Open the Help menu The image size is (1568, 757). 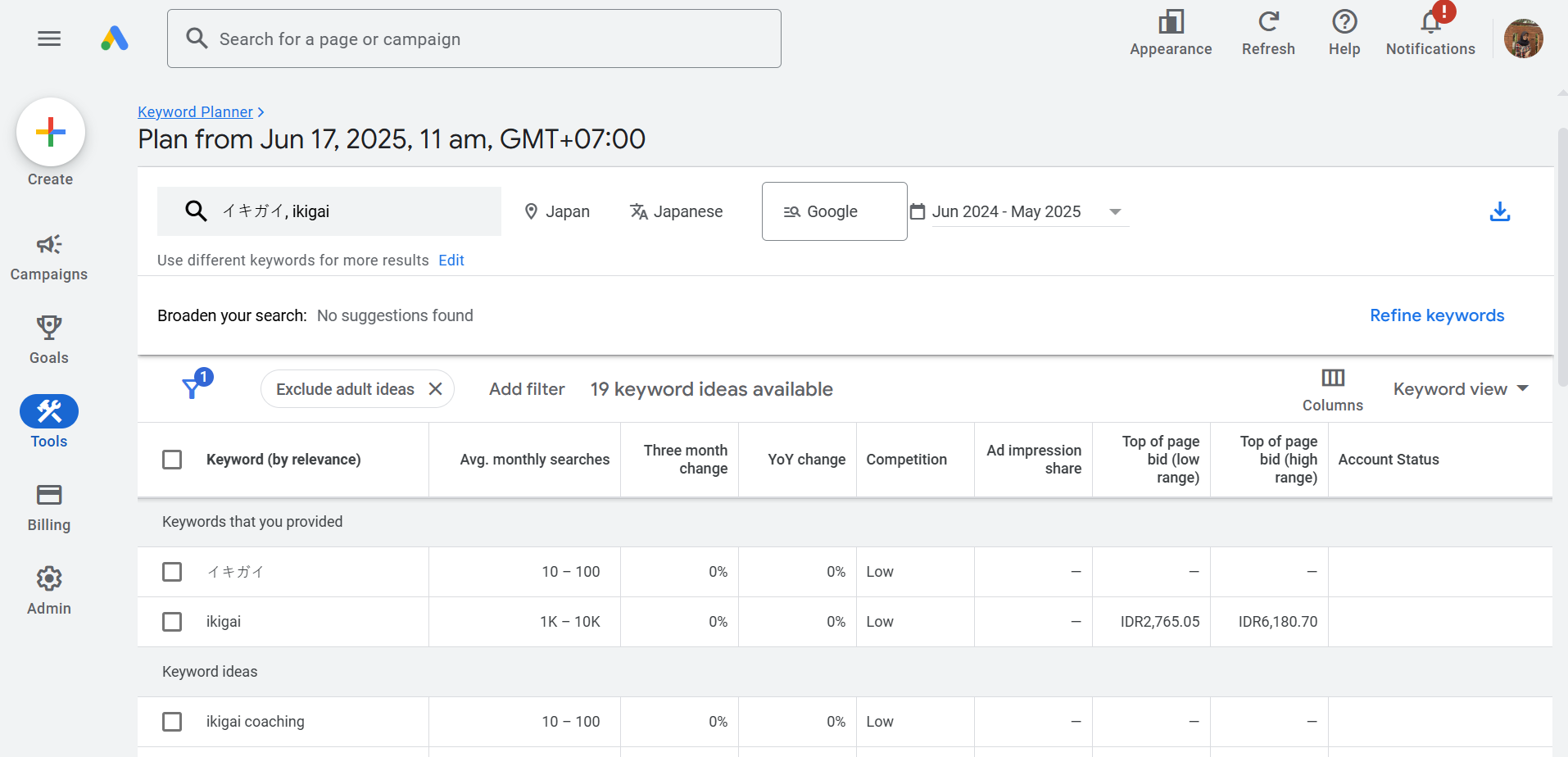point(1344,34)
